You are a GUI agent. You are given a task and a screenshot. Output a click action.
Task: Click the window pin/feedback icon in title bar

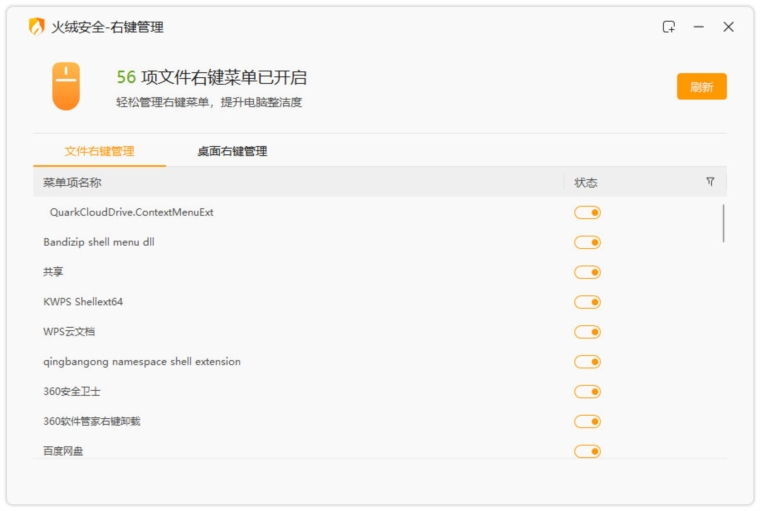tap(669, 27)
